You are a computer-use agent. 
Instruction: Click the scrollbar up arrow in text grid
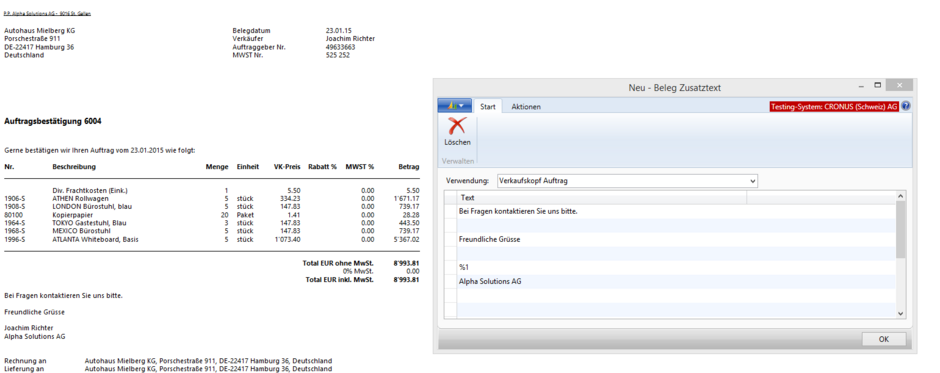900,195
